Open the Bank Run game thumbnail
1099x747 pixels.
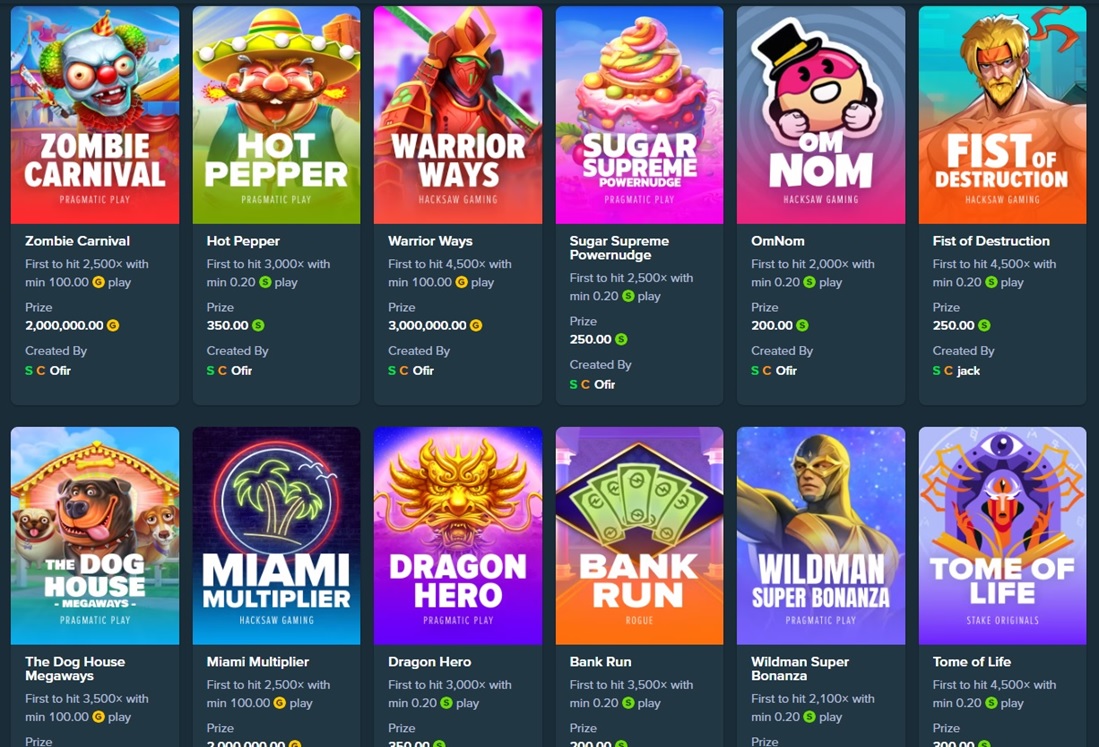pos(639,535)
